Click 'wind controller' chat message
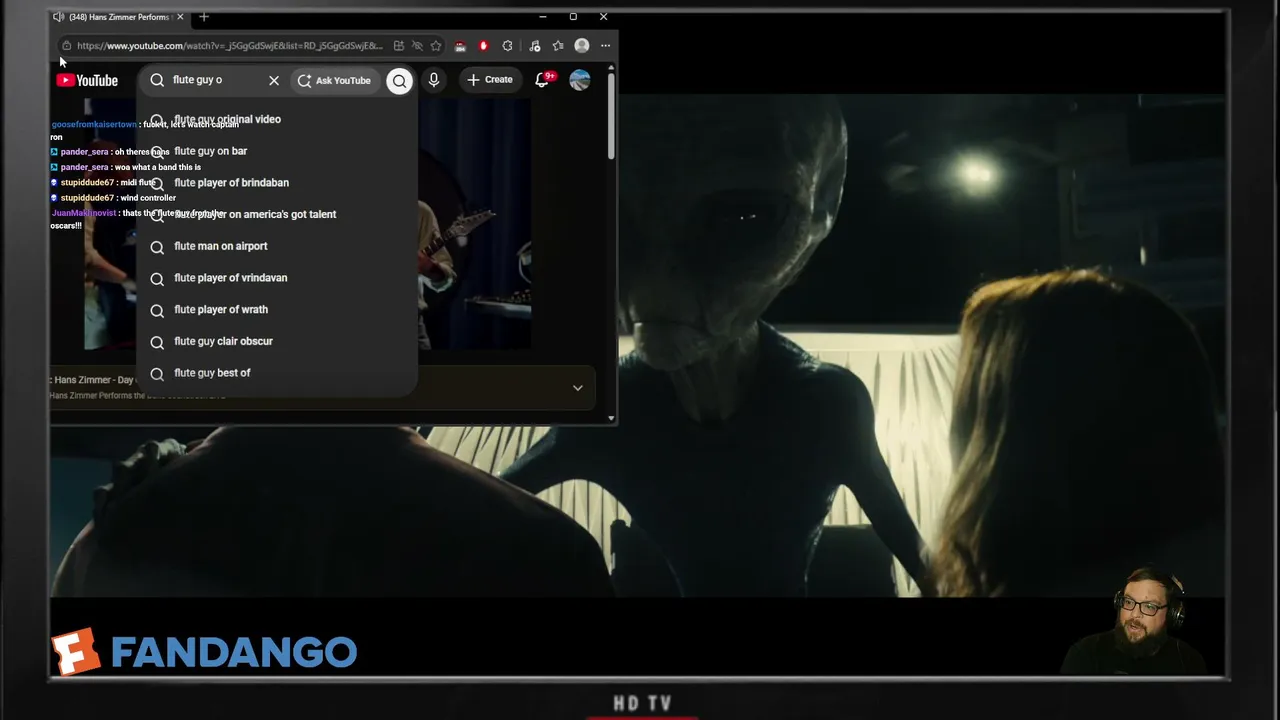The image size is (1280, 720). tap(148, 198)
